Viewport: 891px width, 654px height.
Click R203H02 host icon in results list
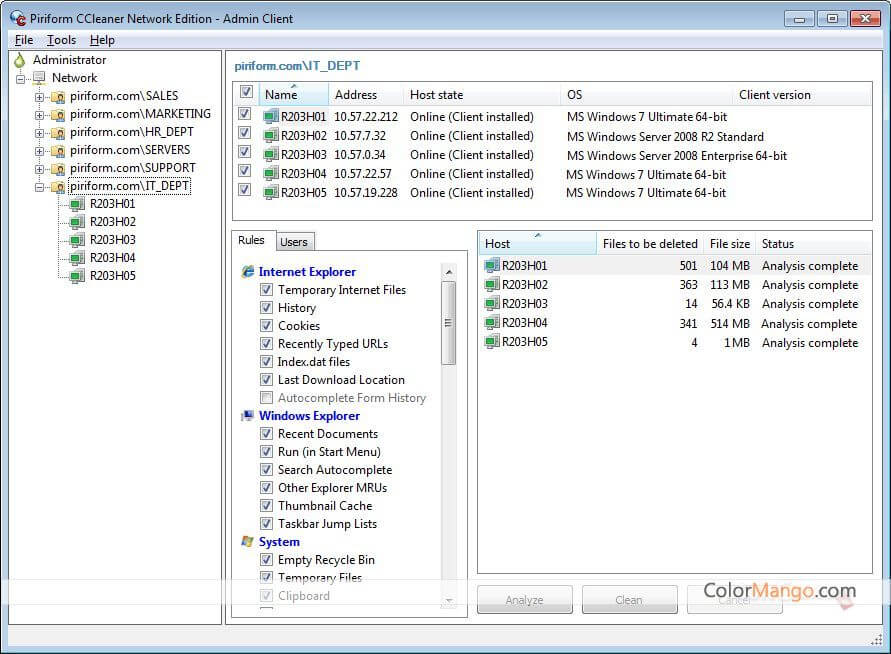491,285
